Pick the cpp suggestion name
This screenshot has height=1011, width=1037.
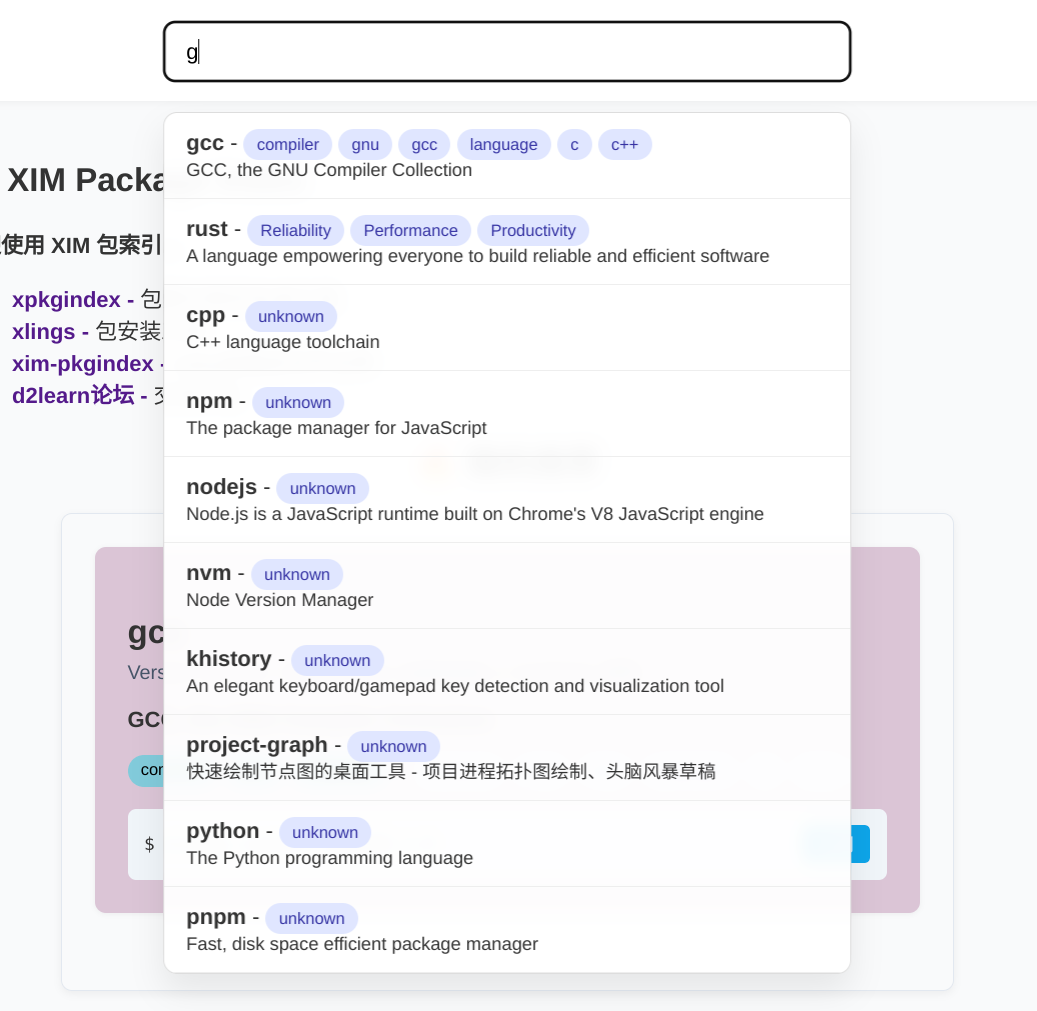206,315
